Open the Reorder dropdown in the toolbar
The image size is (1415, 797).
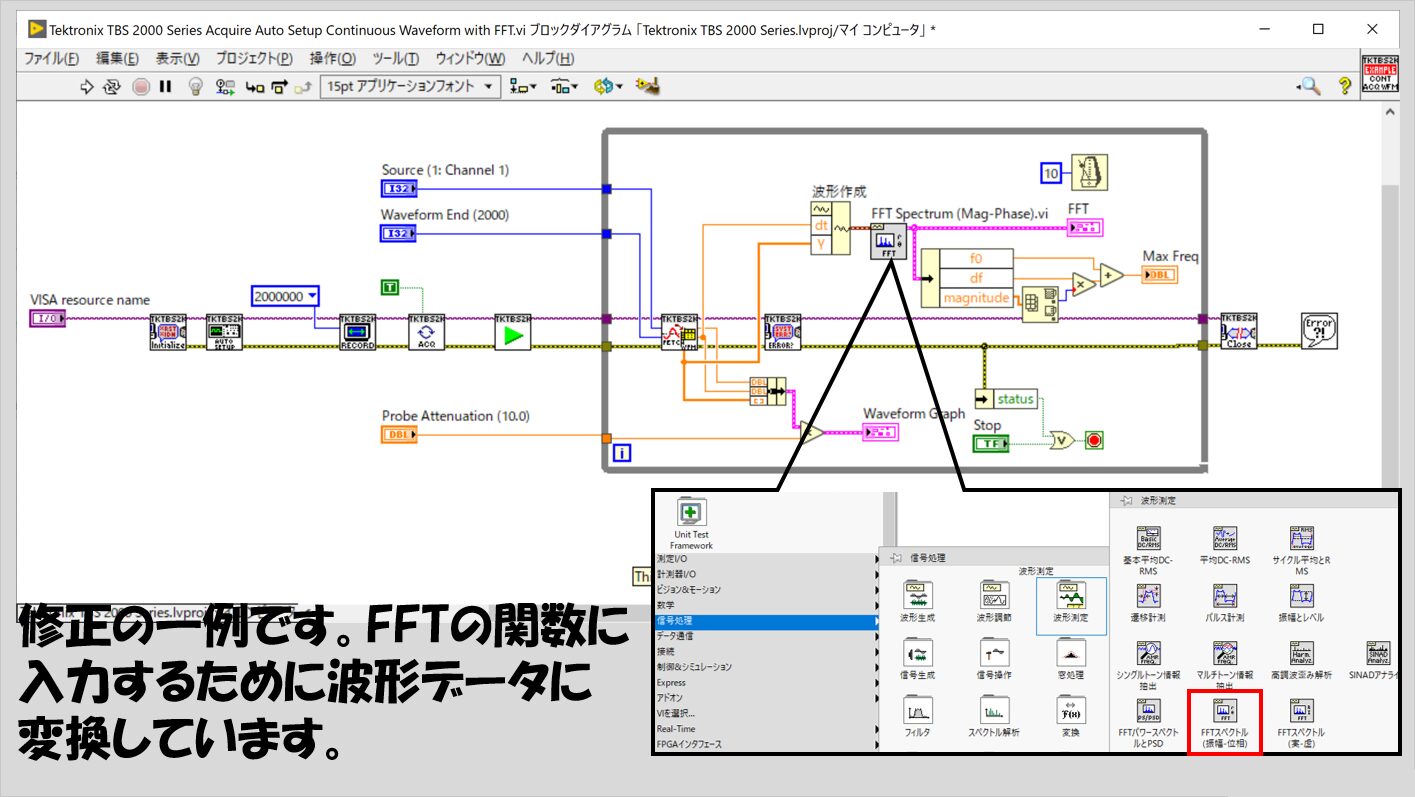[x=608, y=87]
